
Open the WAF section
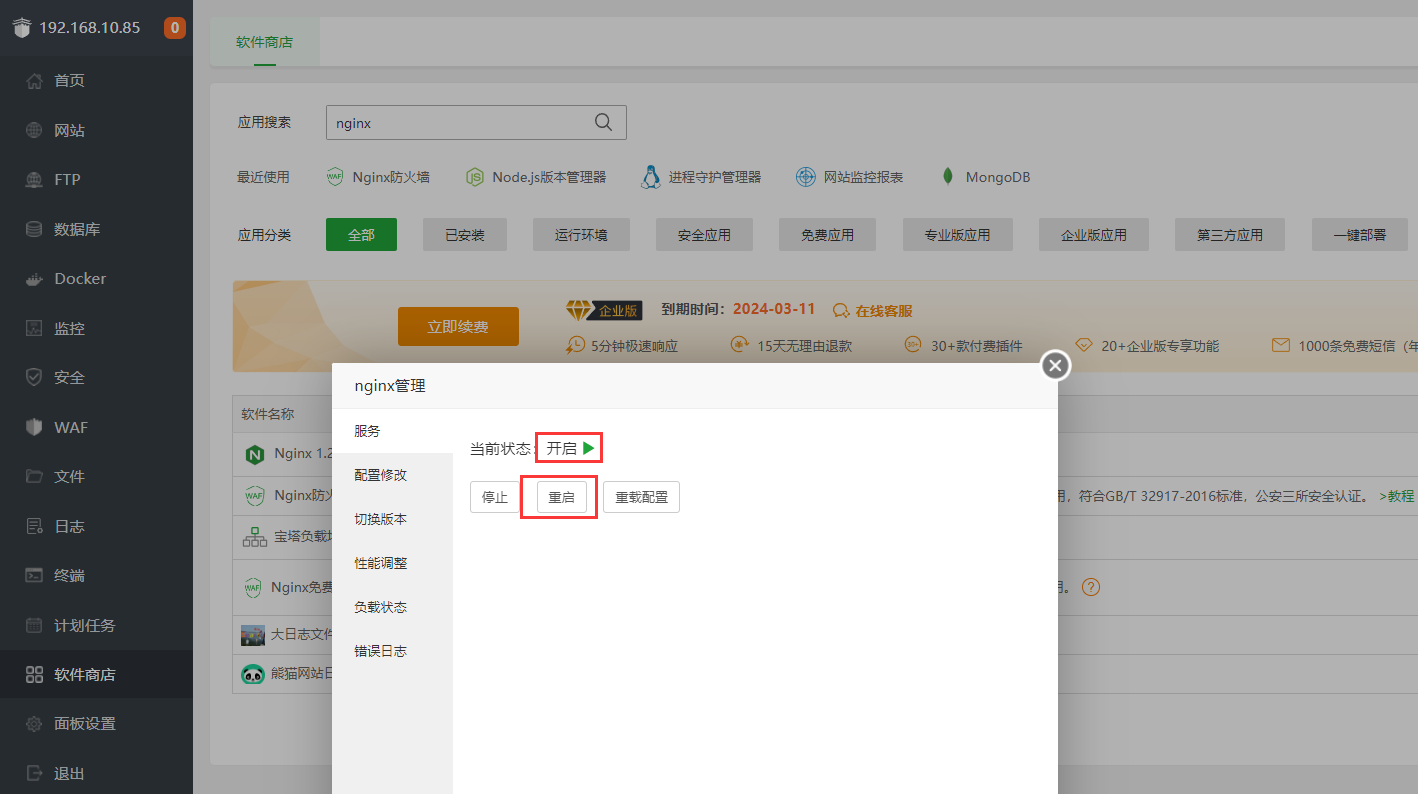pos(96,427)
